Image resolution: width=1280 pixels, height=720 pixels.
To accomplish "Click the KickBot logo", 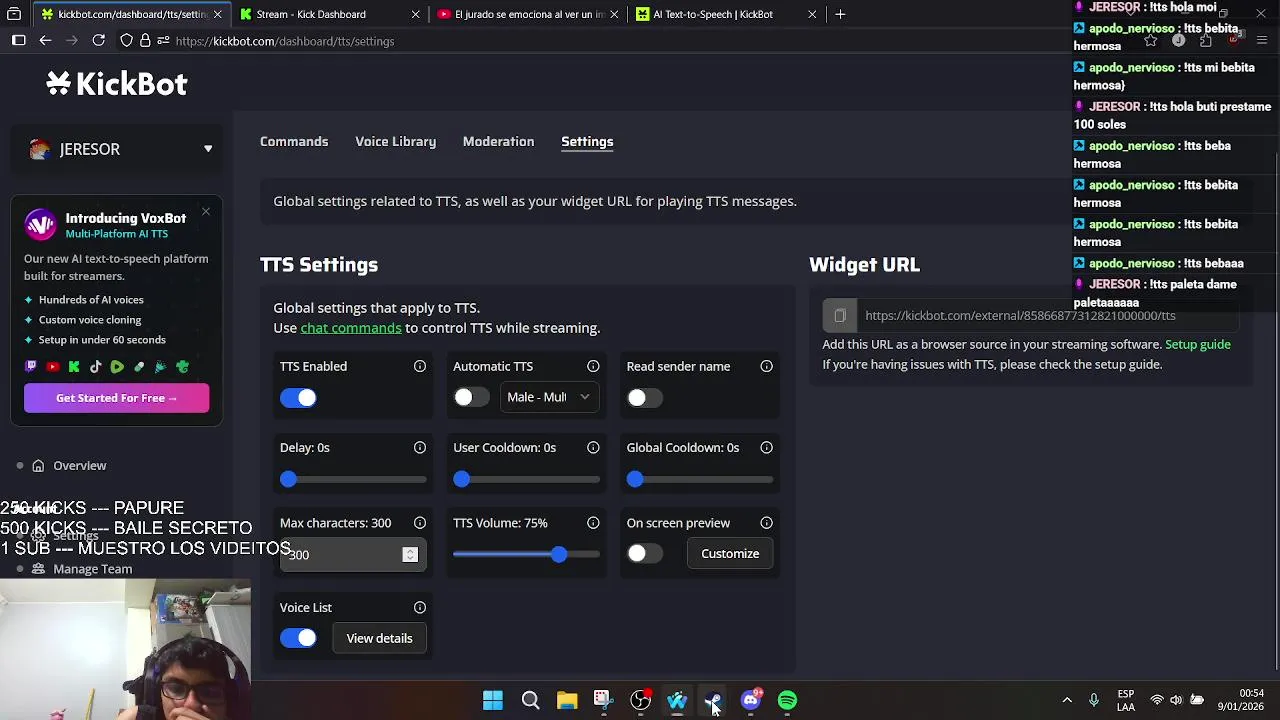I will pos(117,84).
